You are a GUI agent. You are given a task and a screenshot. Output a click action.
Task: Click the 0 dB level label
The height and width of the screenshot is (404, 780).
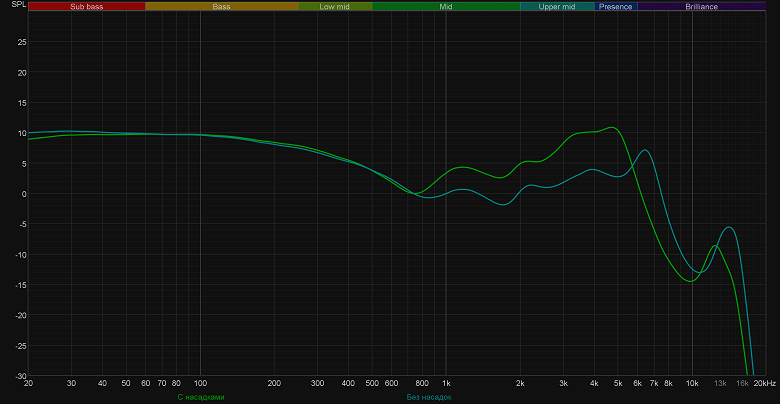click(x=24, y=194)
